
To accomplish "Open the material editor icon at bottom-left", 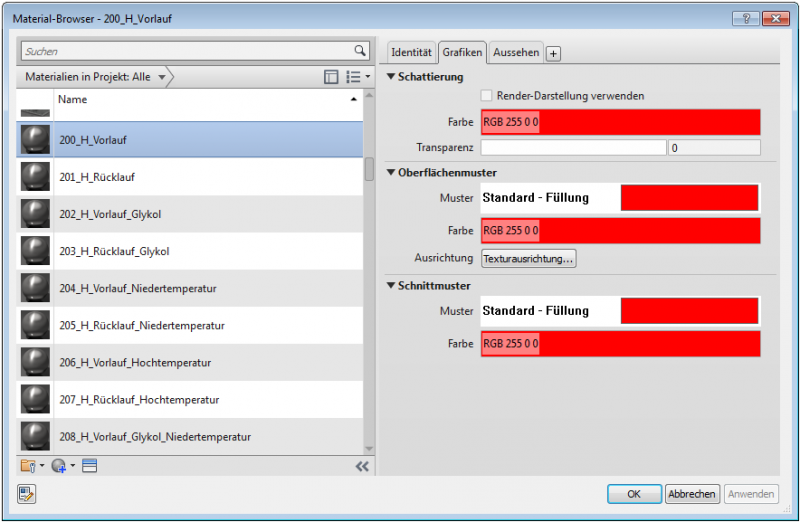I will 27,493.
